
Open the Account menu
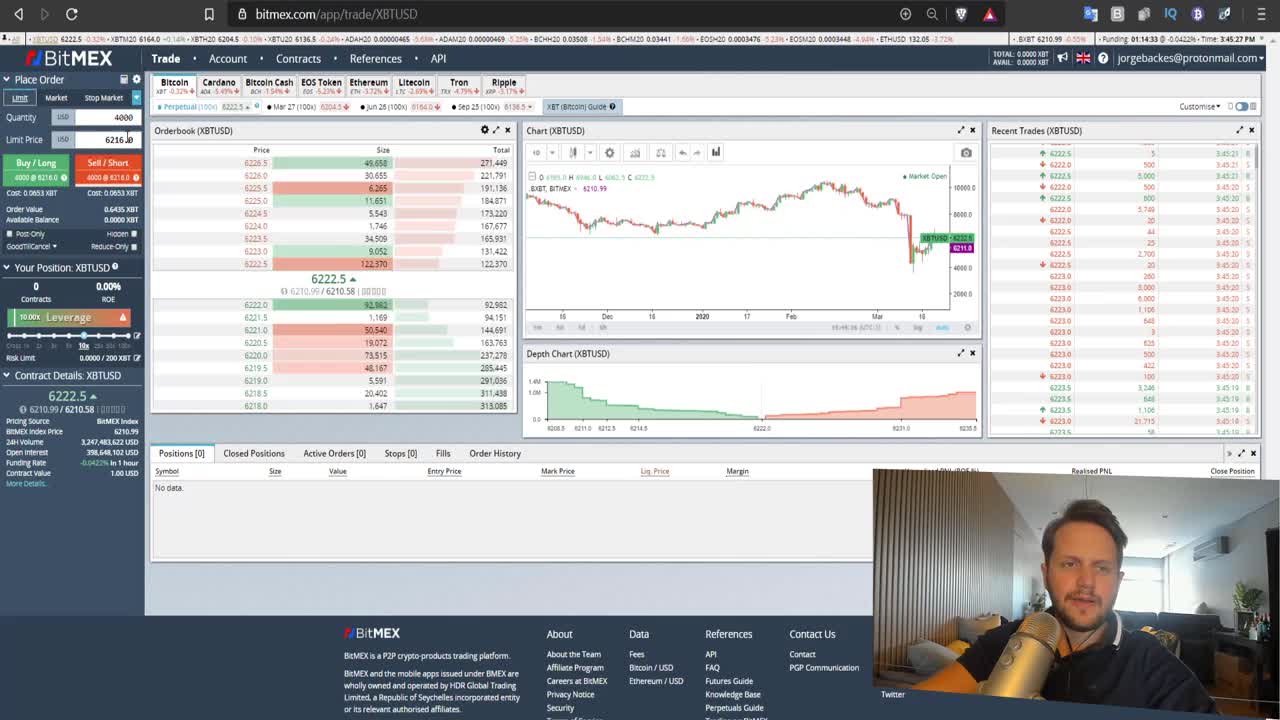coord(228,58)
